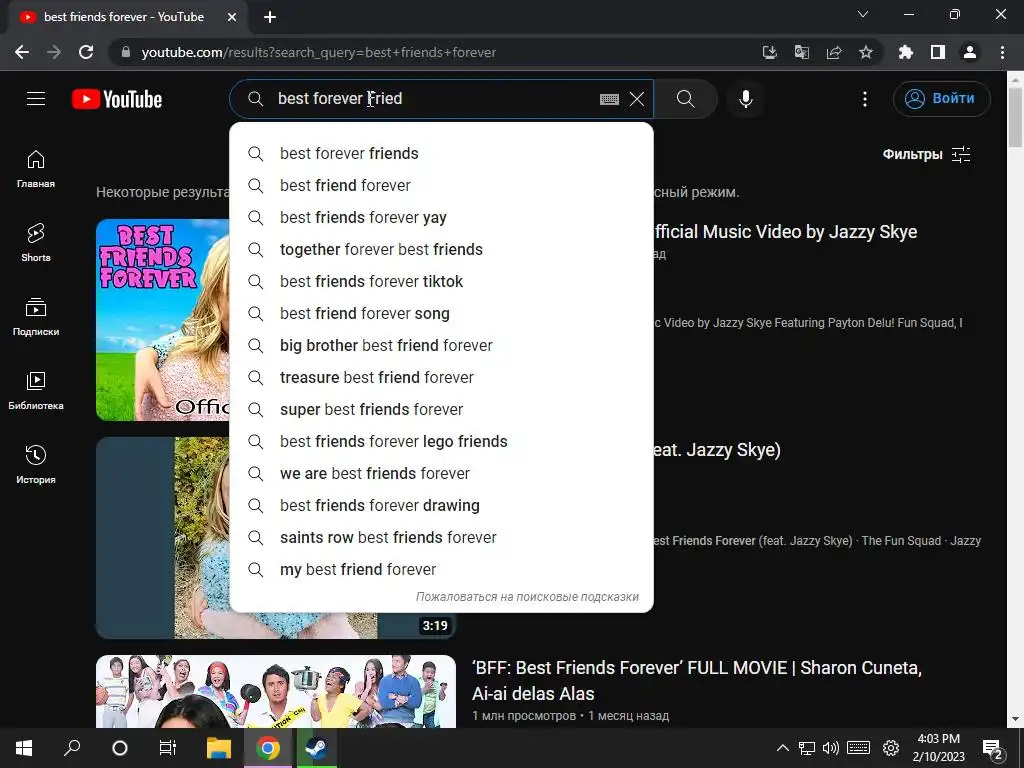Clear the search box with X icon

[x=637, y=99]
